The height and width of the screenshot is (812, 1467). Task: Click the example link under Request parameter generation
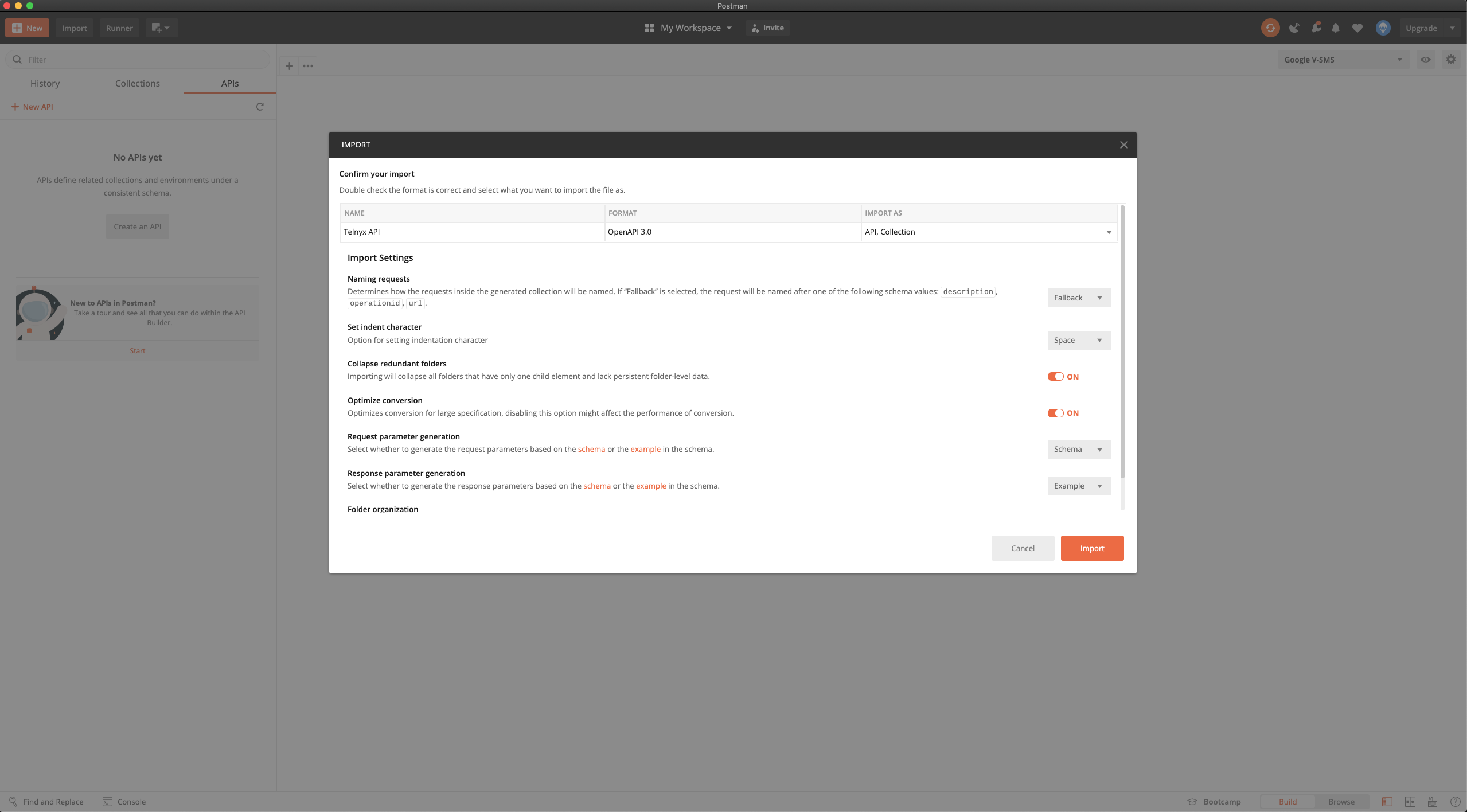645,449
